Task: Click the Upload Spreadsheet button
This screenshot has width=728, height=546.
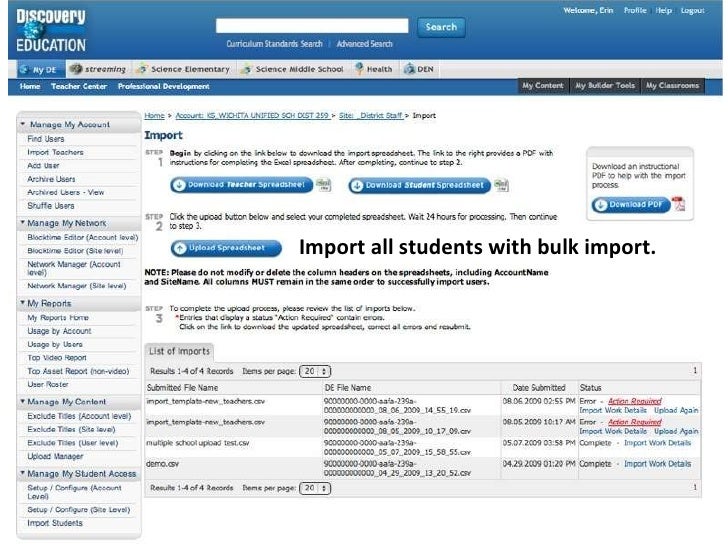Action: pyautogui.click(x=226, y=248)
